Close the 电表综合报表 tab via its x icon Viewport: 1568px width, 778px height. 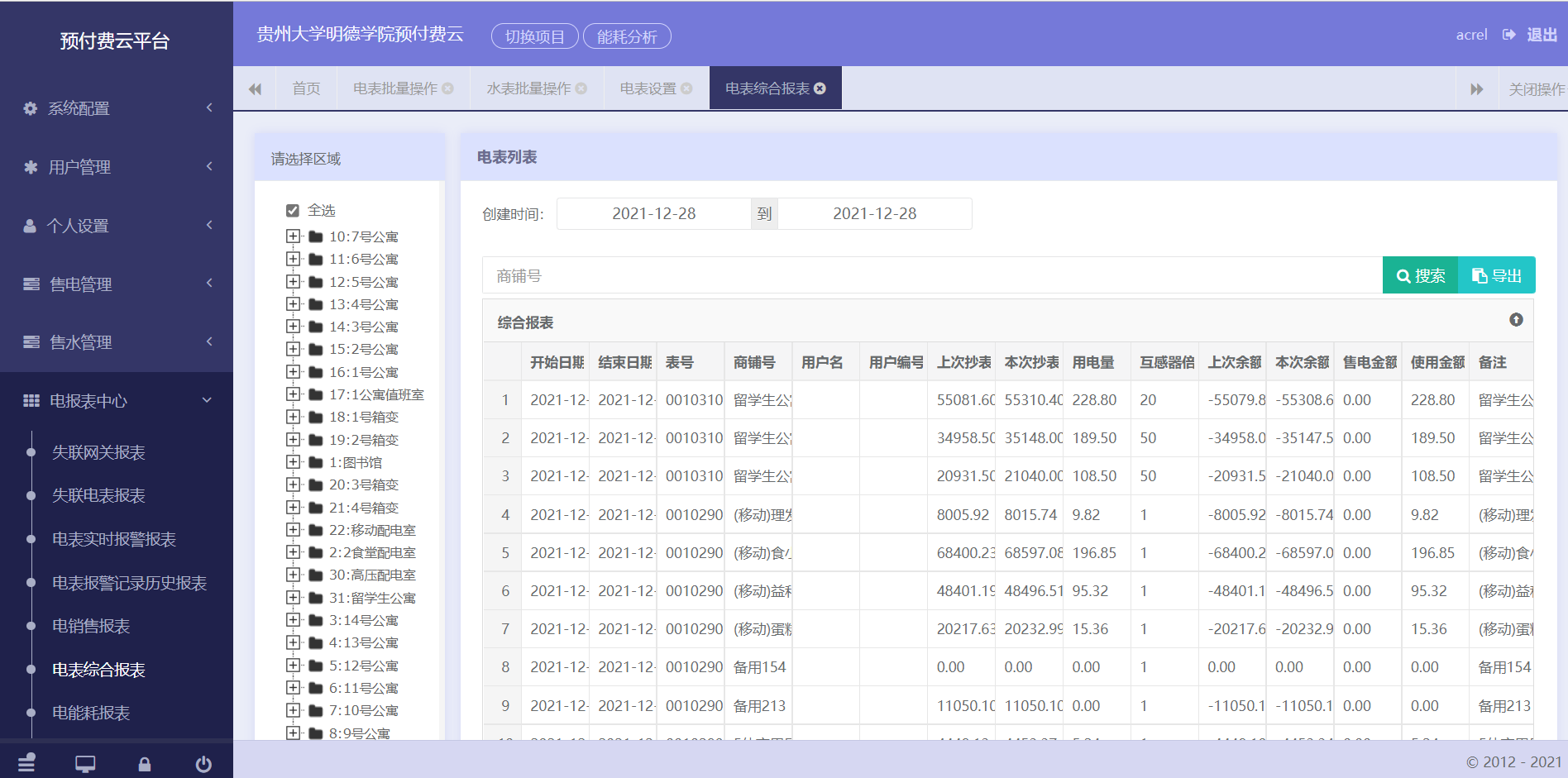coord(820,88)
